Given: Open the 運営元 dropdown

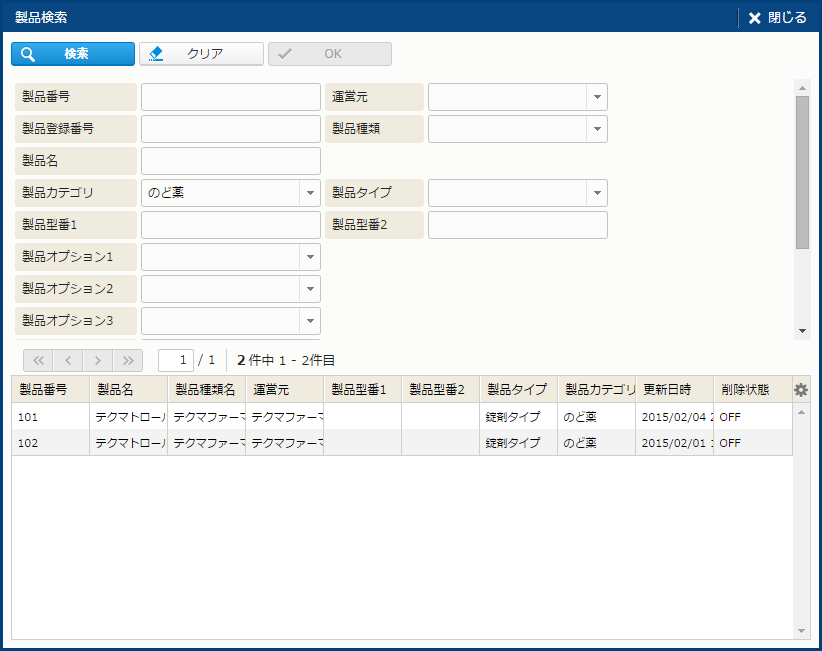Looking at the screenshot, I should coord(596,97).
